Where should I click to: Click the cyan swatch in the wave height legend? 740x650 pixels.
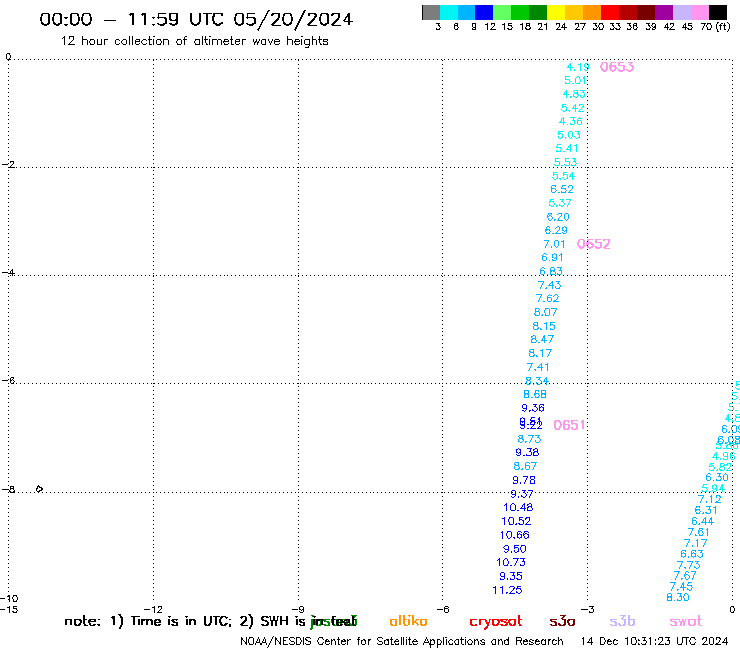pyautogui.click(x=449, y=12)
